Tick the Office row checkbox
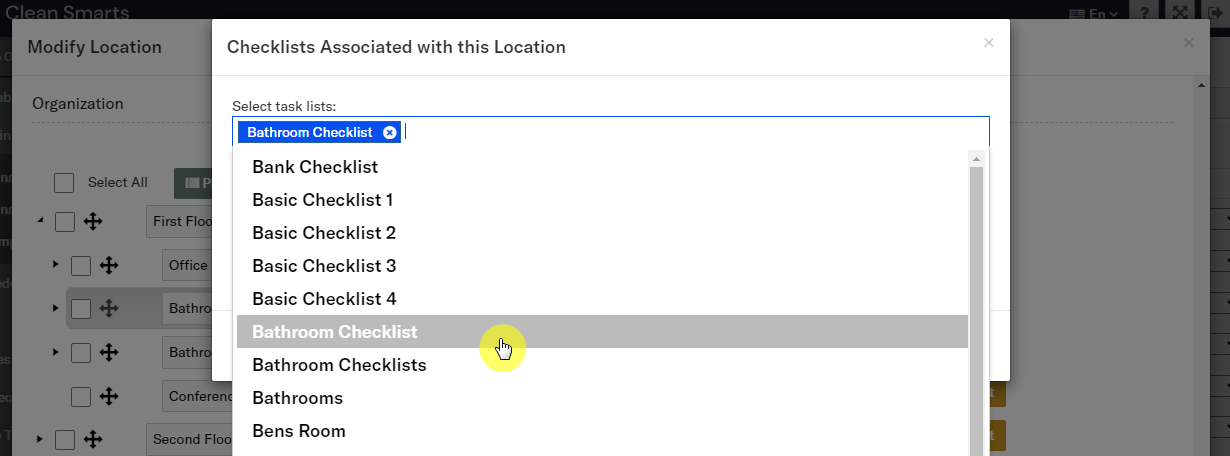Image resolution: width=1230 pixels, height=456 pixels. [x=81, y=265]
